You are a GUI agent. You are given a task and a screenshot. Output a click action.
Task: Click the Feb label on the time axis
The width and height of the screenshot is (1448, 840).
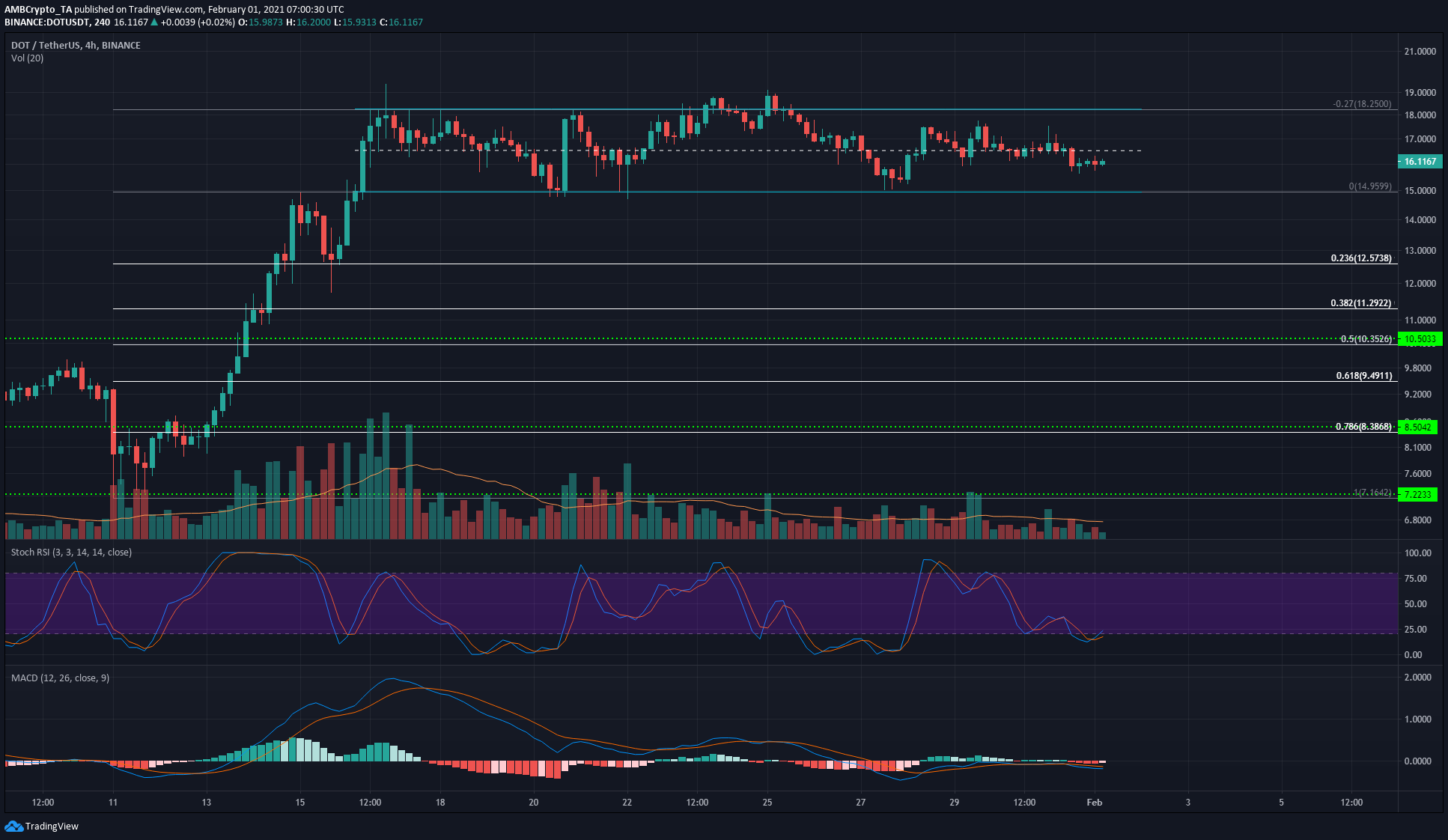[x=1094, y=803]
